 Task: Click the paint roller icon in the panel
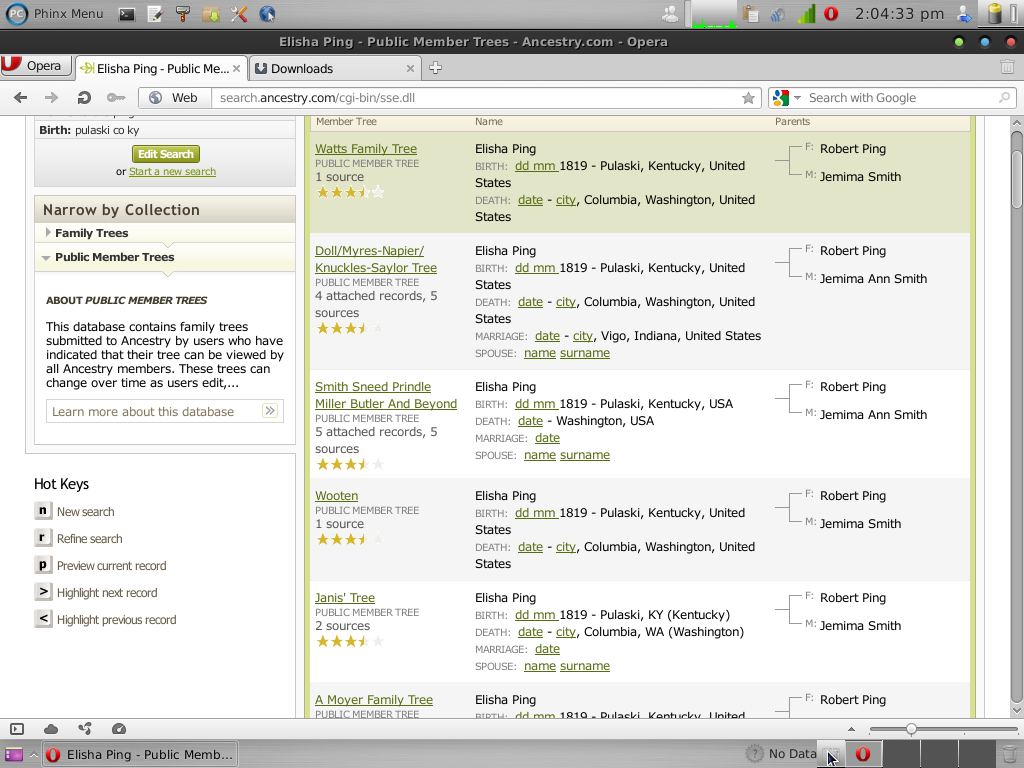(x=183, y=14)
